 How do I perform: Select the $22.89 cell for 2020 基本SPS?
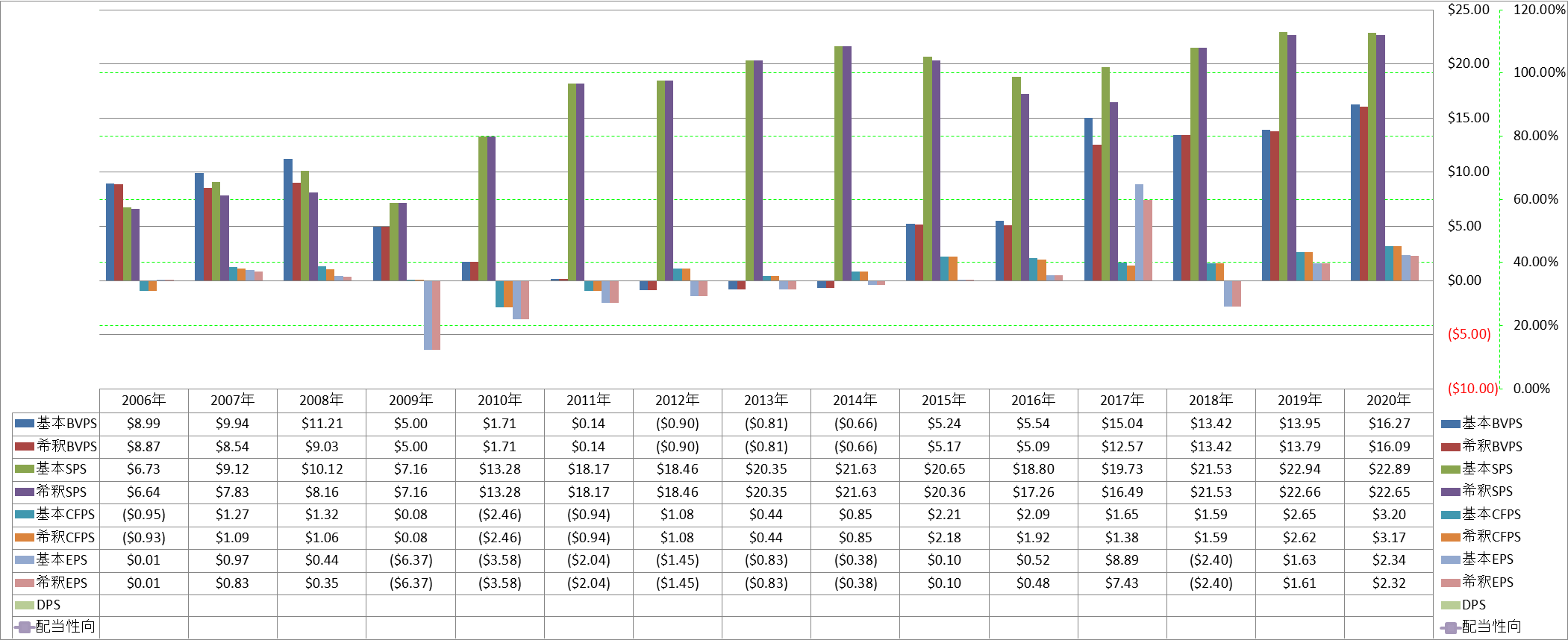pos(1389,469)
